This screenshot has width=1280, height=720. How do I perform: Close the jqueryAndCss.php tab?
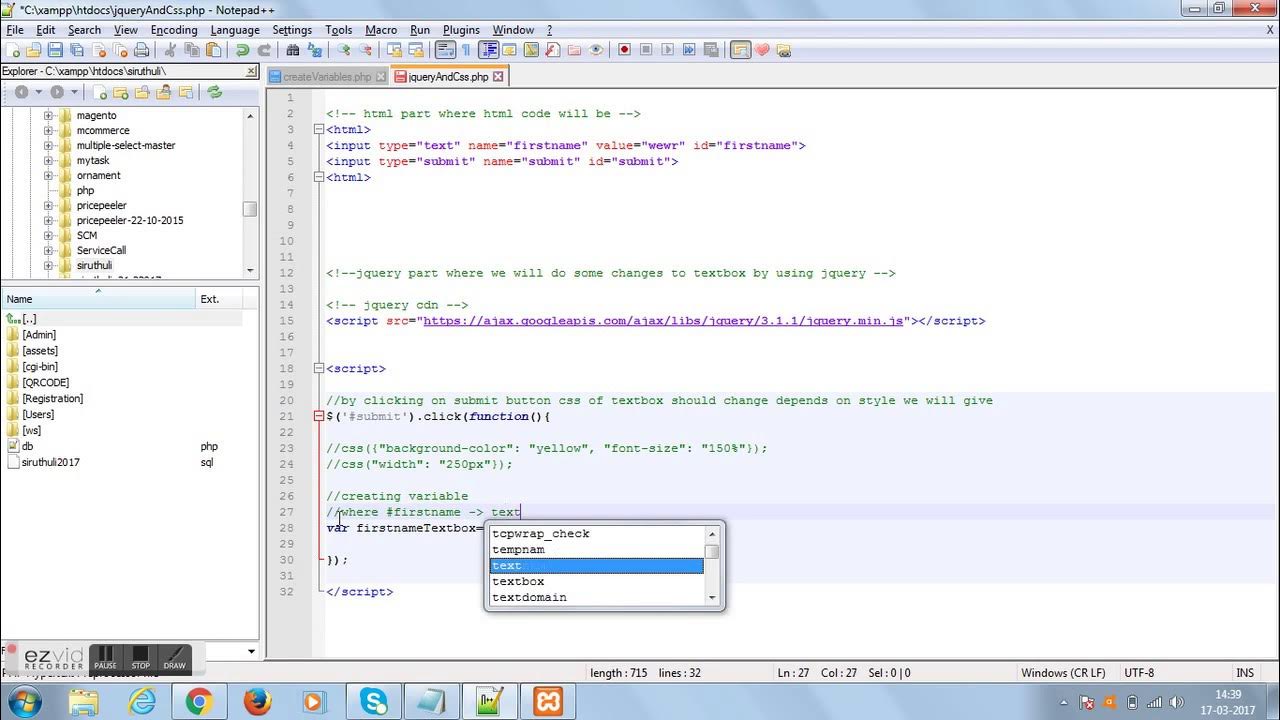coord(498,77)
